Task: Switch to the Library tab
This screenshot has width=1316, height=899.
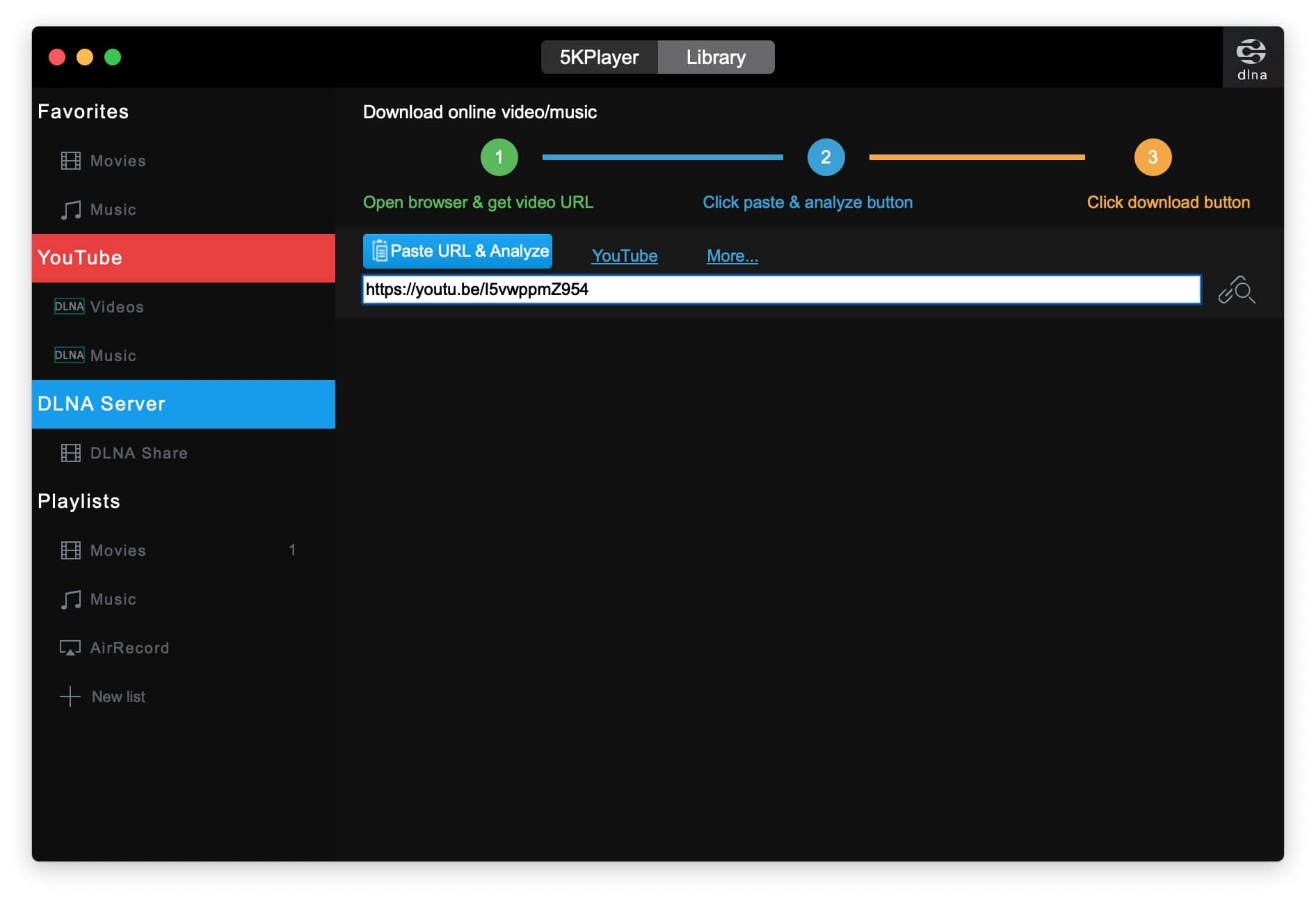Action: pos(716,57)
